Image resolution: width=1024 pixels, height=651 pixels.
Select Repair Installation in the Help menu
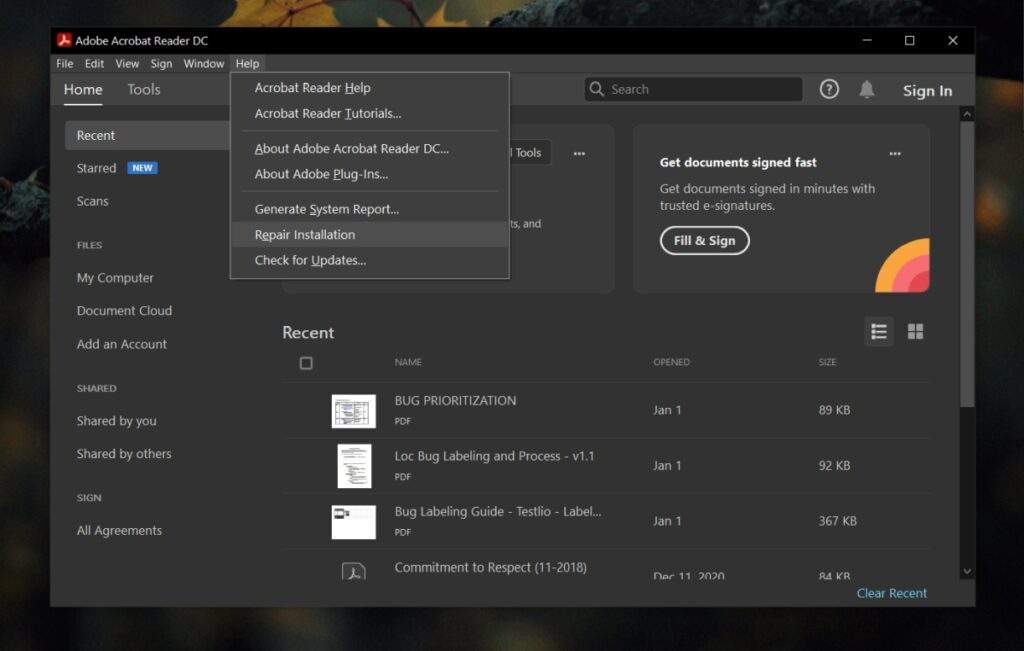(303, 234)
